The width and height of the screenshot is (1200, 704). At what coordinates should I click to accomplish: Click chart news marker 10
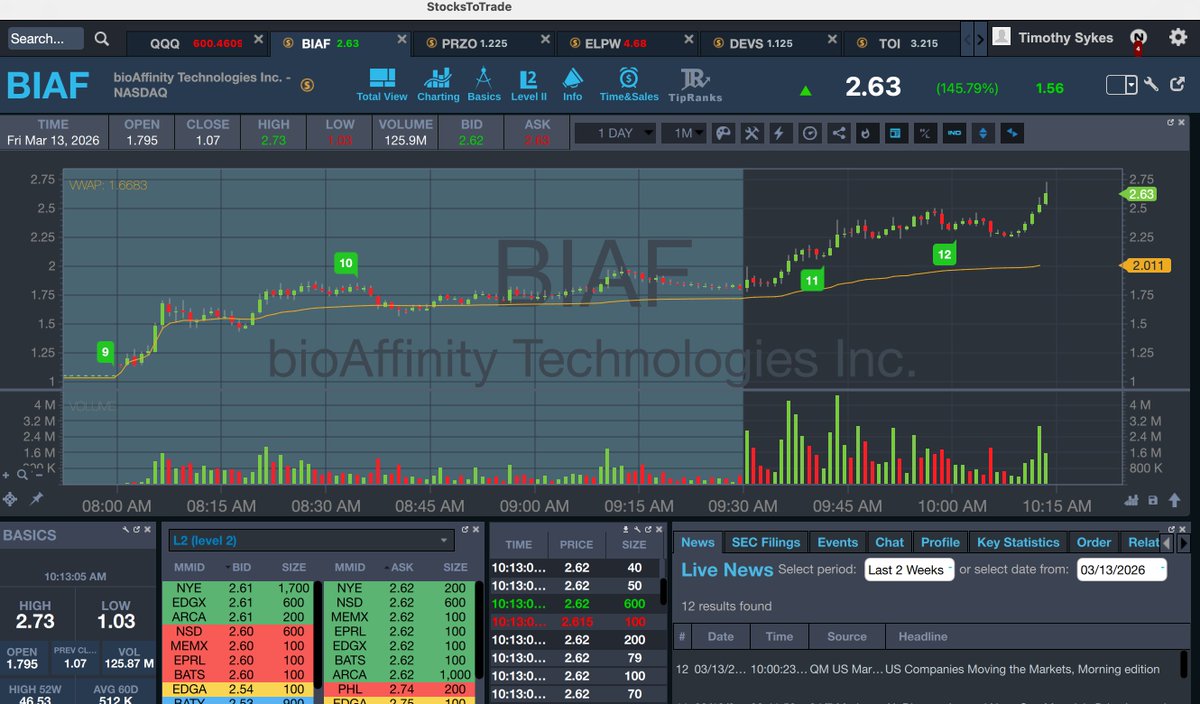pos(346,264)
